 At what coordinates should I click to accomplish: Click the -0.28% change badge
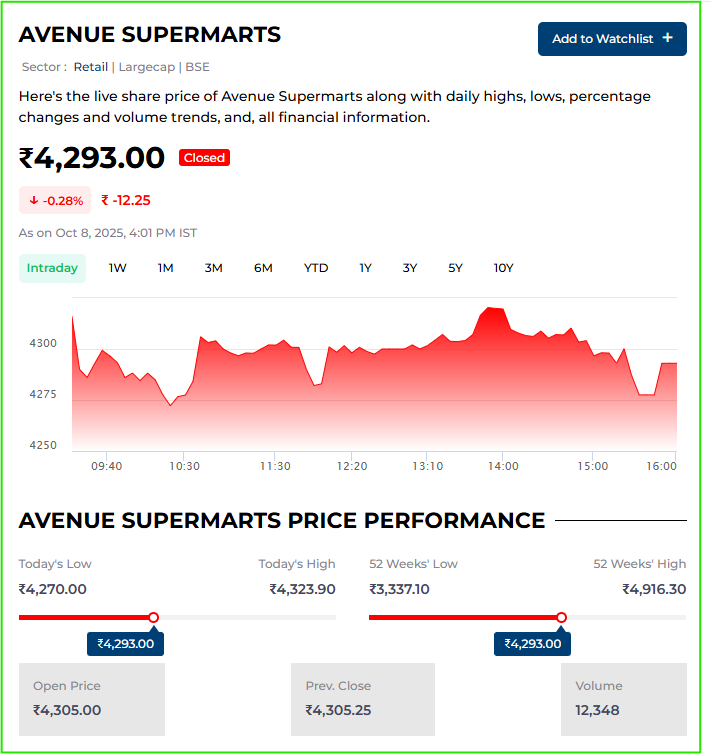(x=56, y=200)
